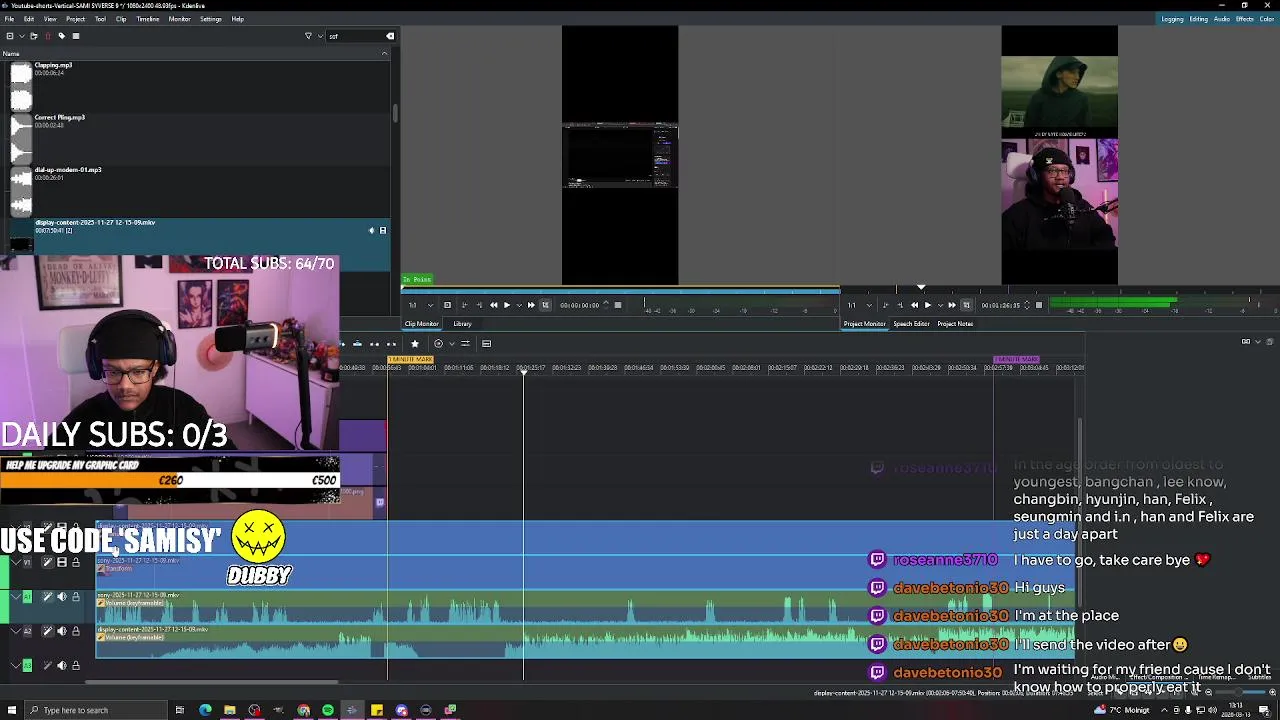Click Set Zone In on Project Monitor
1280x720 pixels.
pos(885,305)
